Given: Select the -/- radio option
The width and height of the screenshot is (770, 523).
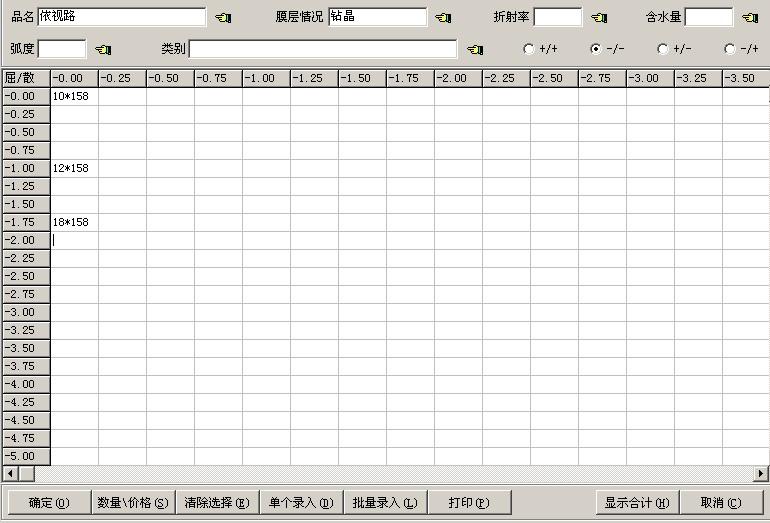Looking at the screenshot, I should click(596, 49).
